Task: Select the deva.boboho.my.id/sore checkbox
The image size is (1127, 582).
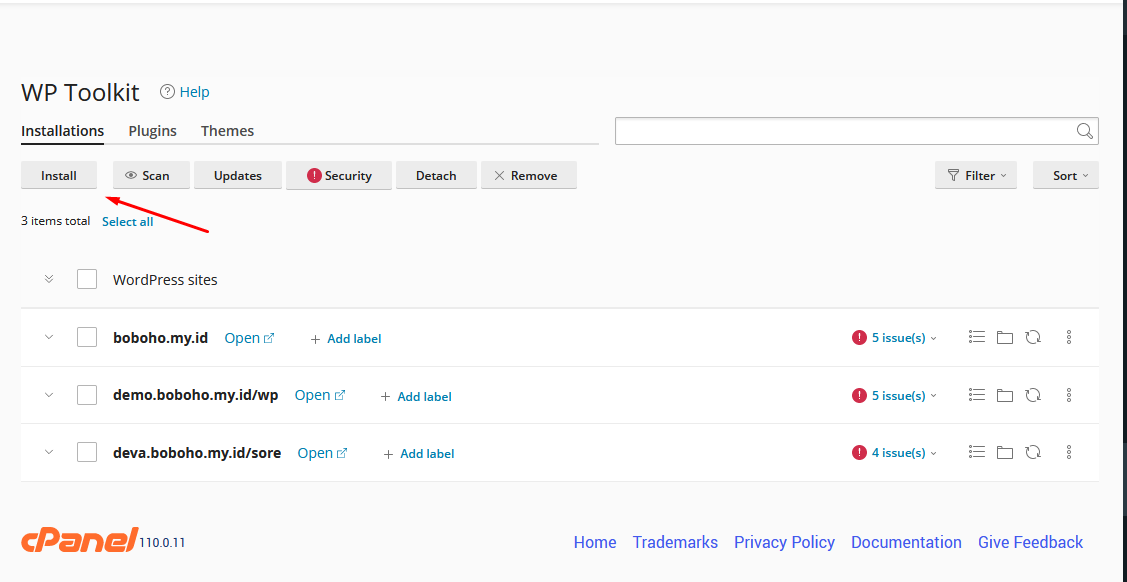Action: 87,452
